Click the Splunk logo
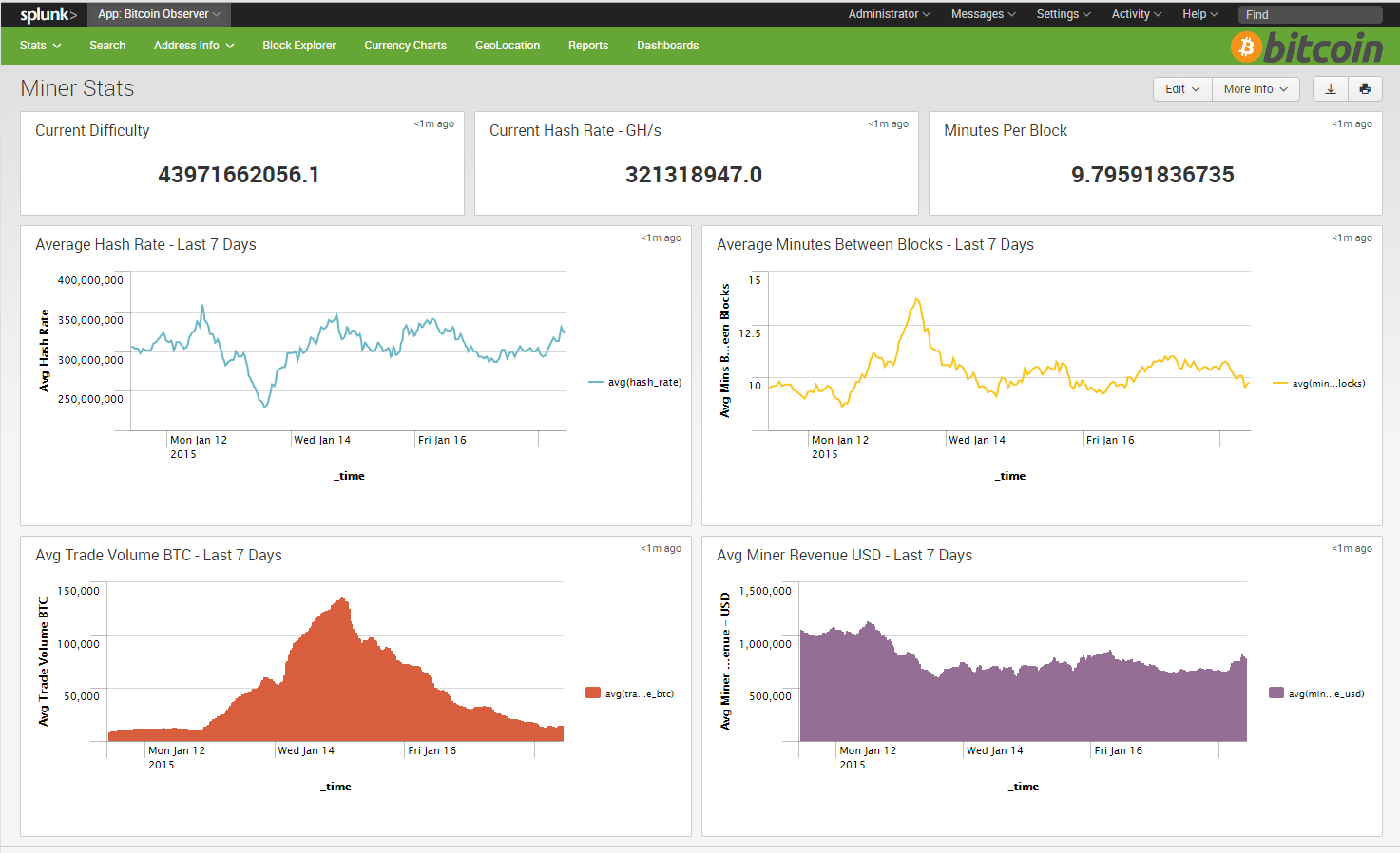Image resolution: width=1400 pixels, height=853 pixels. (48, 14)
